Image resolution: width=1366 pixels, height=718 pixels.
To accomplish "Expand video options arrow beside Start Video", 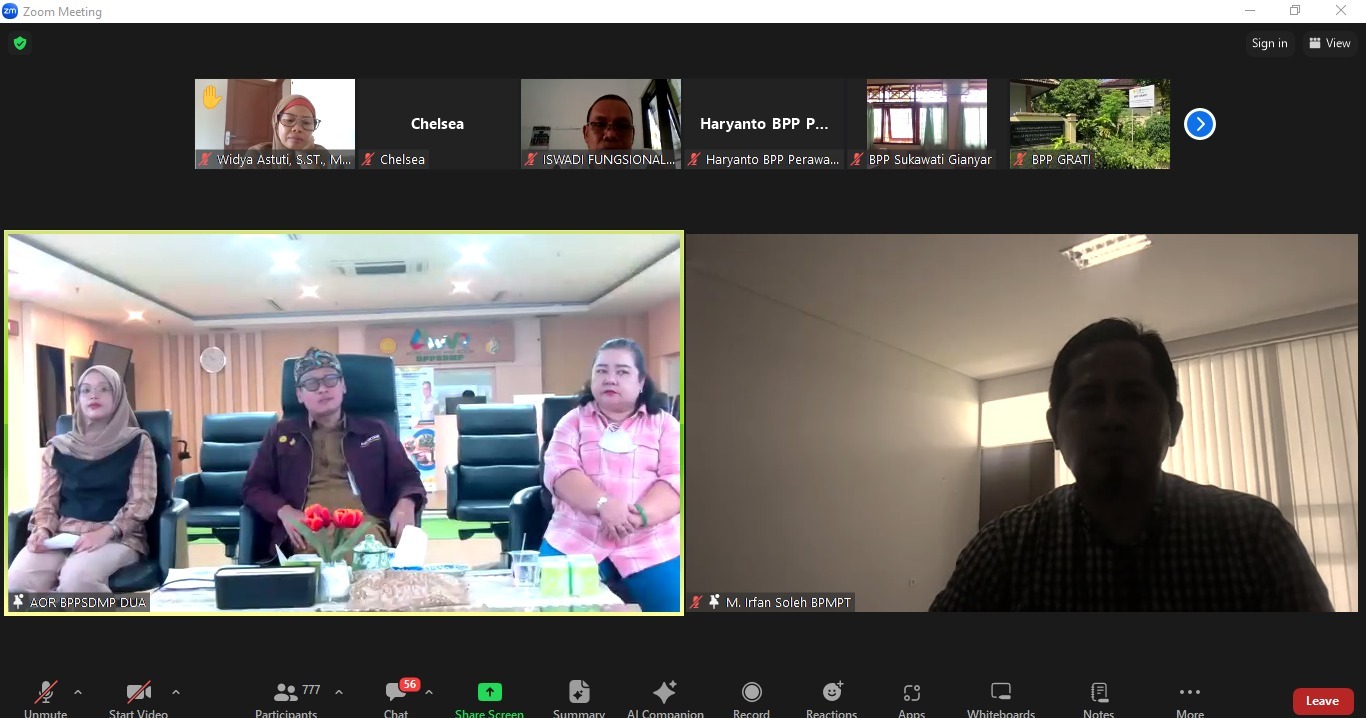I will [176, 692].
